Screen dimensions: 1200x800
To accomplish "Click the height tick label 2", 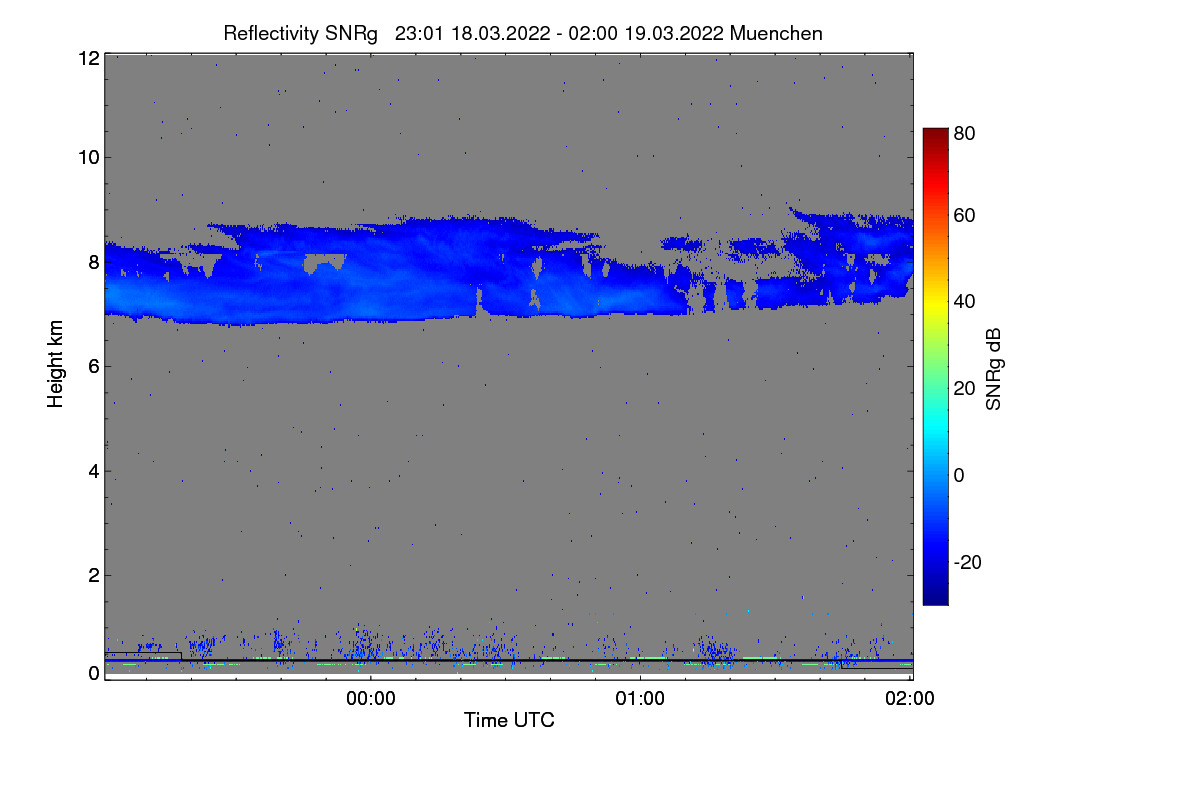I will (x=93, y=575).
